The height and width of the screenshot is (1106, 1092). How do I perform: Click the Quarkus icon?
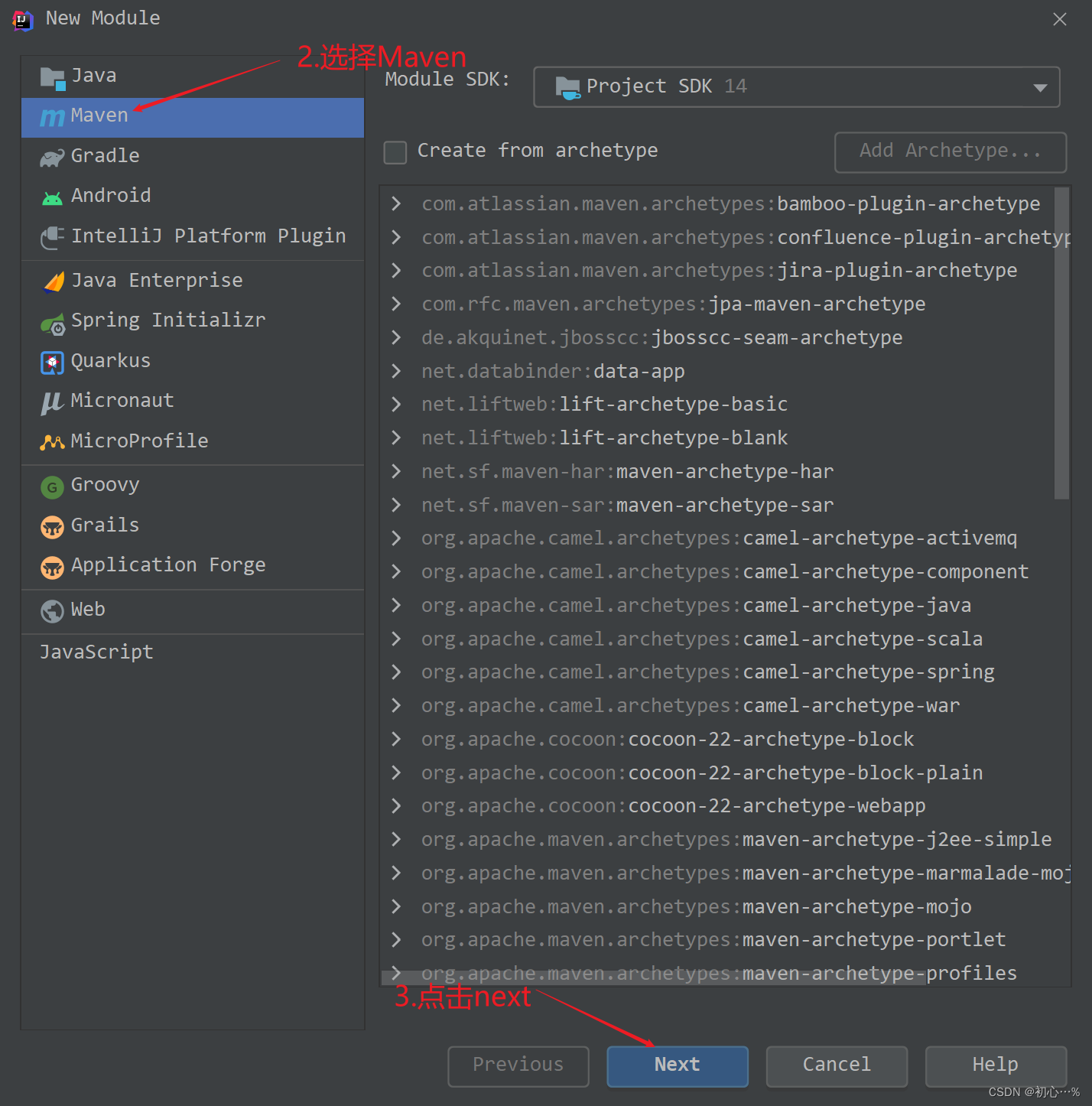tap(52, 363)
